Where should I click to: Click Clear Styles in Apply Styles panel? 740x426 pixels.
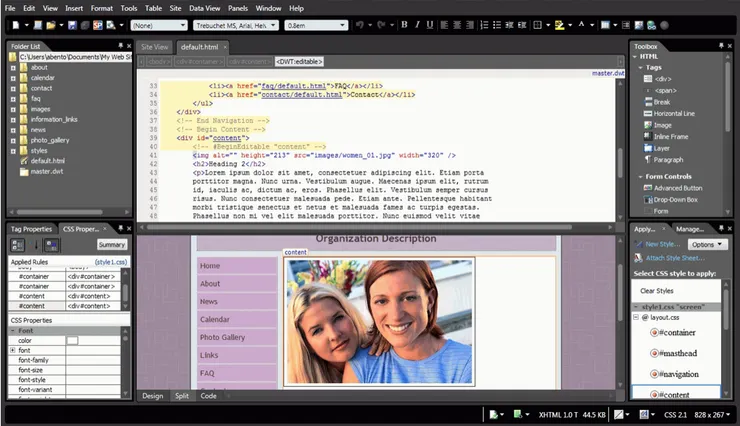(656, 291)
